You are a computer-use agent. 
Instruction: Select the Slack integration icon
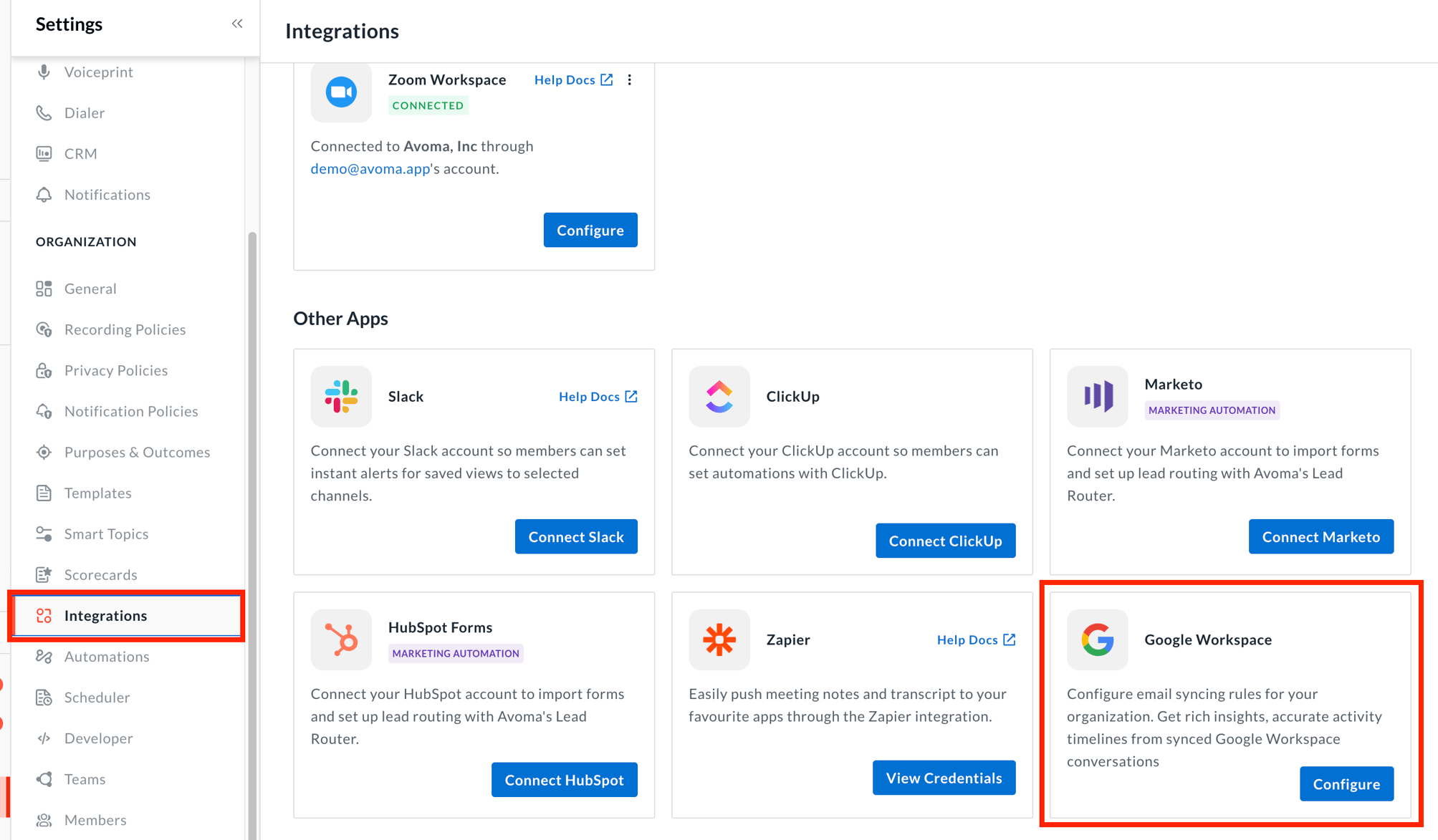341,396
